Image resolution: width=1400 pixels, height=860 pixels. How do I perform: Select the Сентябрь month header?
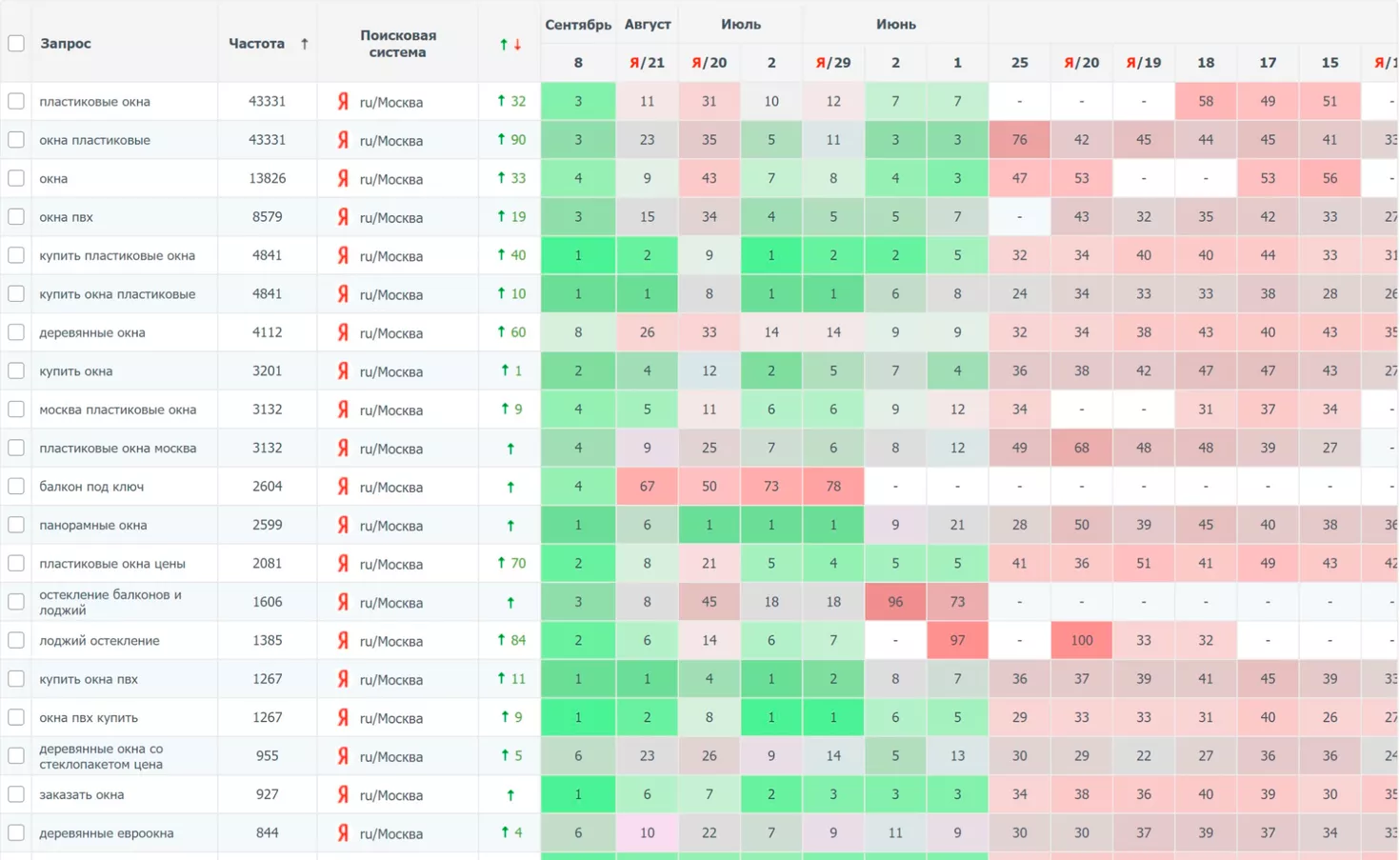(x=577, y=25)
